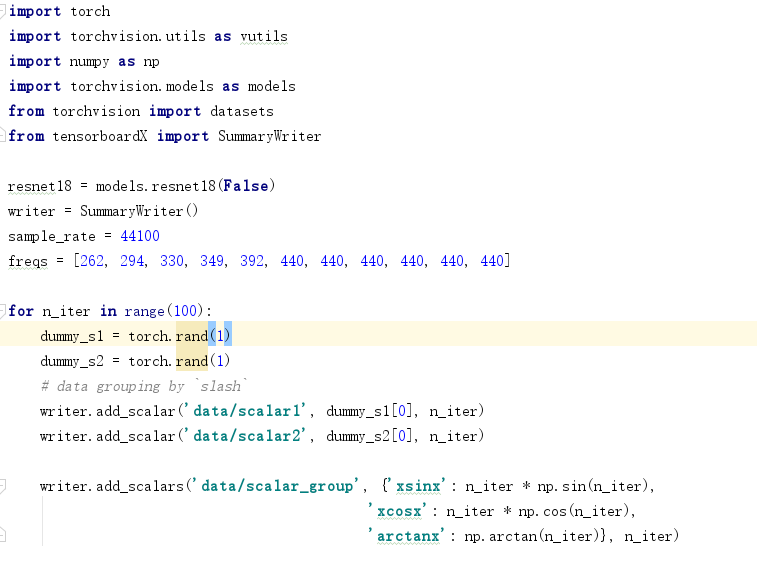Click 'dummy_s1[0]' argument in add_scalar

click(x=369, y=411)
